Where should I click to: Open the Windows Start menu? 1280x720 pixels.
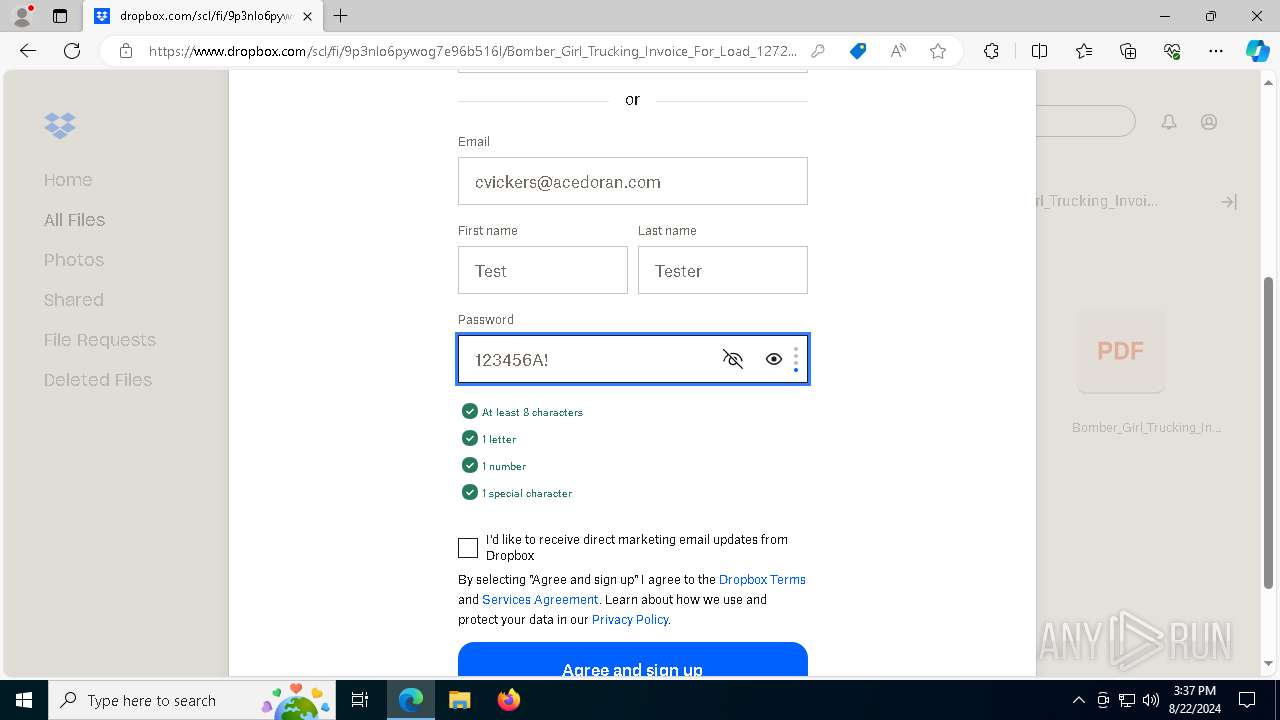tap(24, 700)
